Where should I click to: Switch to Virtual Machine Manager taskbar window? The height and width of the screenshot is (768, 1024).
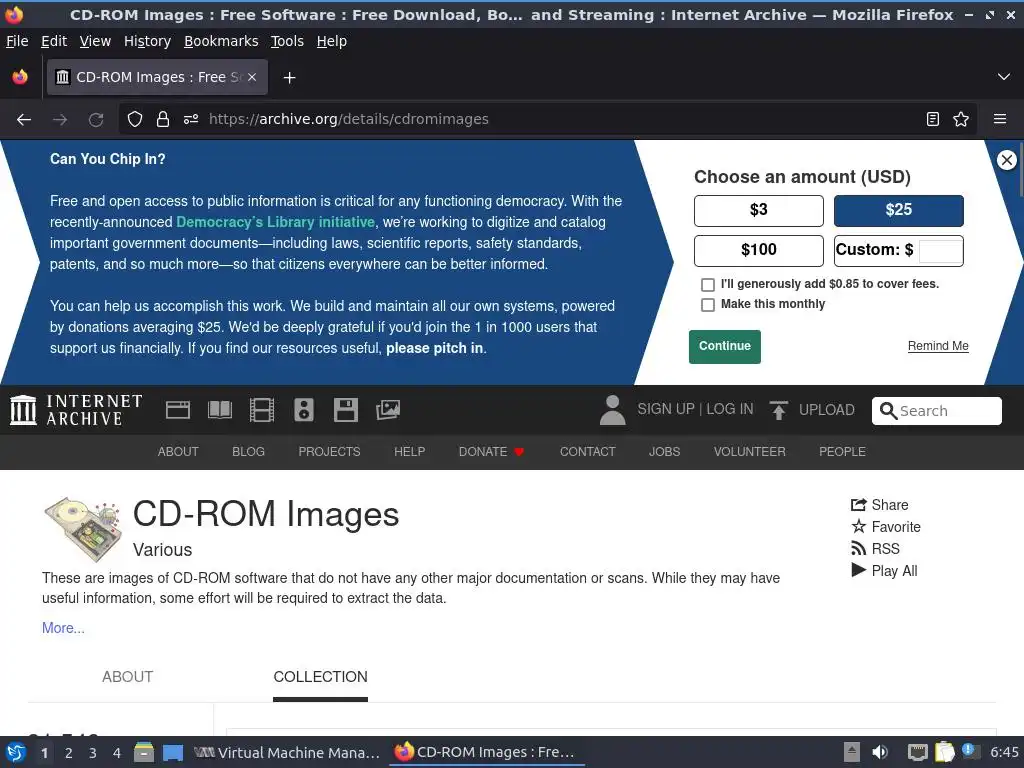click(x=287, y=752)
